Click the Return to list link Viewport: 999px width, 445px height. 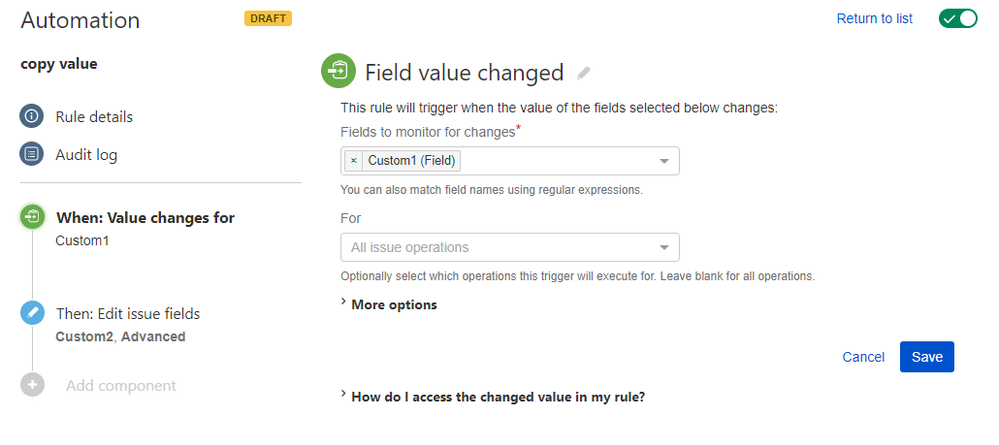[874, 18]
